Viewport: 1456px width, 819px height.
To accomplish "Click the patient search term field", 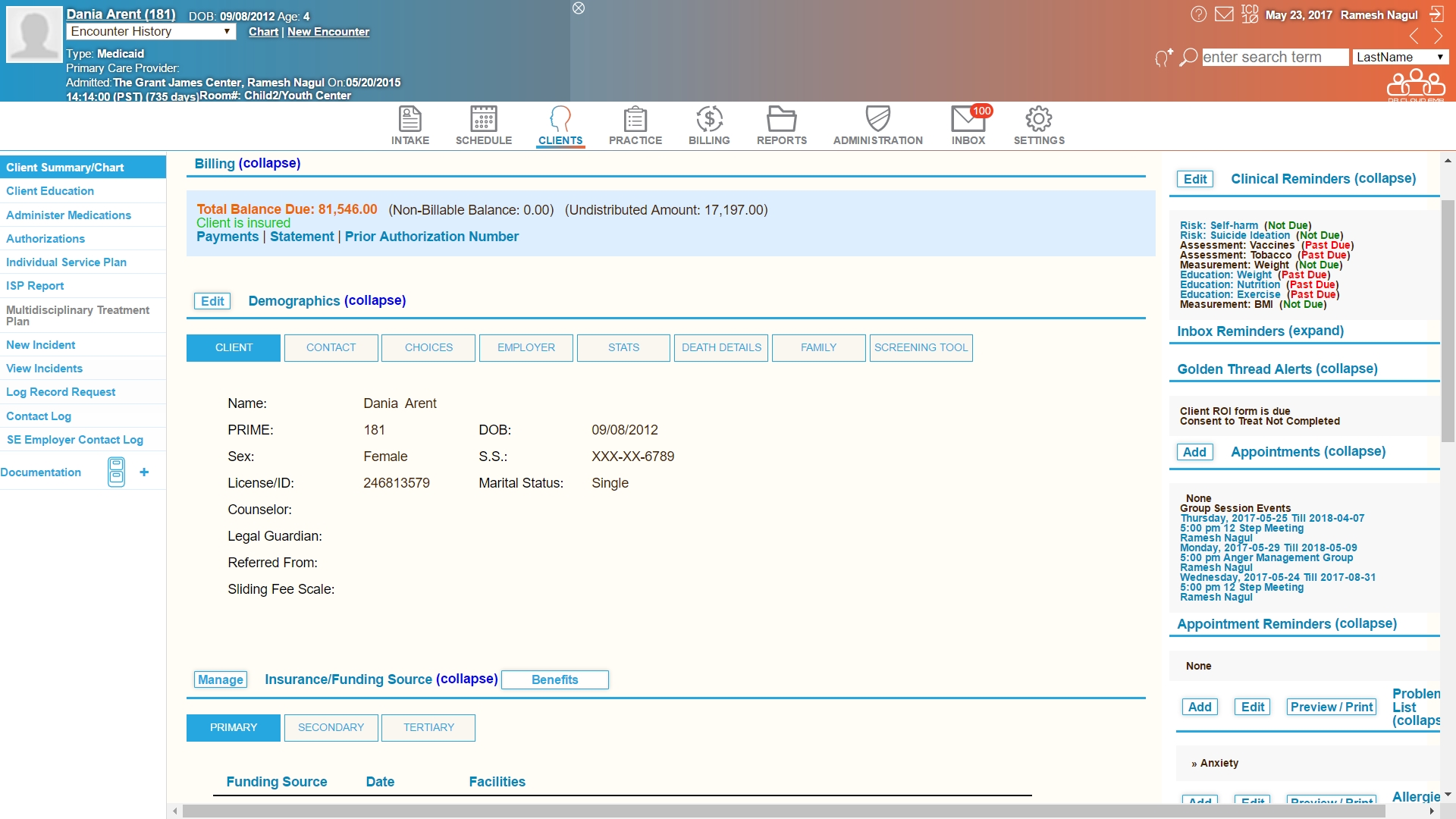I will click(1274, 58).
